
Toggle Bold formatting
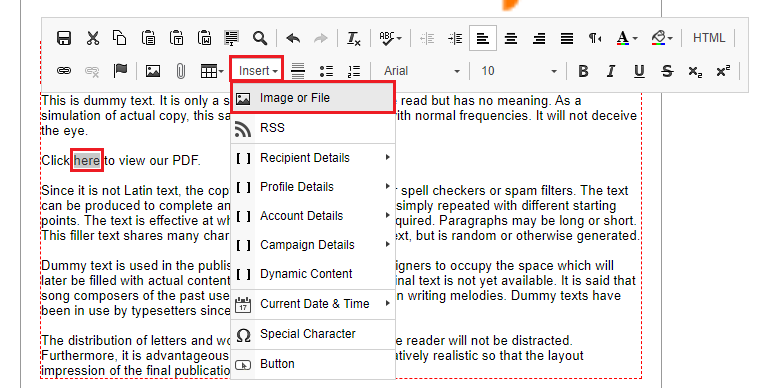[583, 71]
